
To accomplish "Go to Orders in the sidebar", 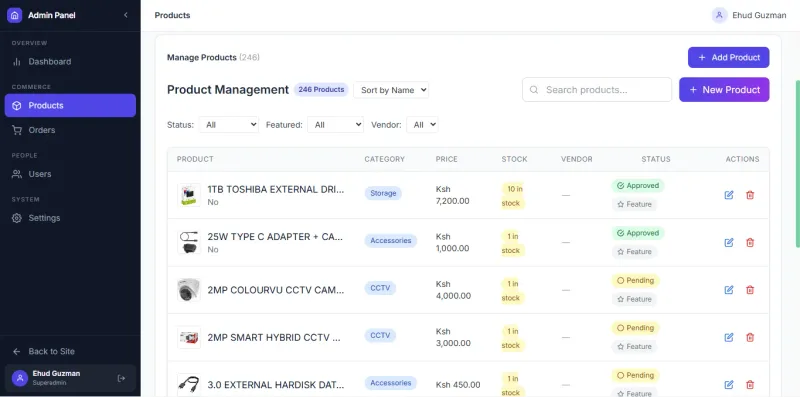I will pos(70,130).
